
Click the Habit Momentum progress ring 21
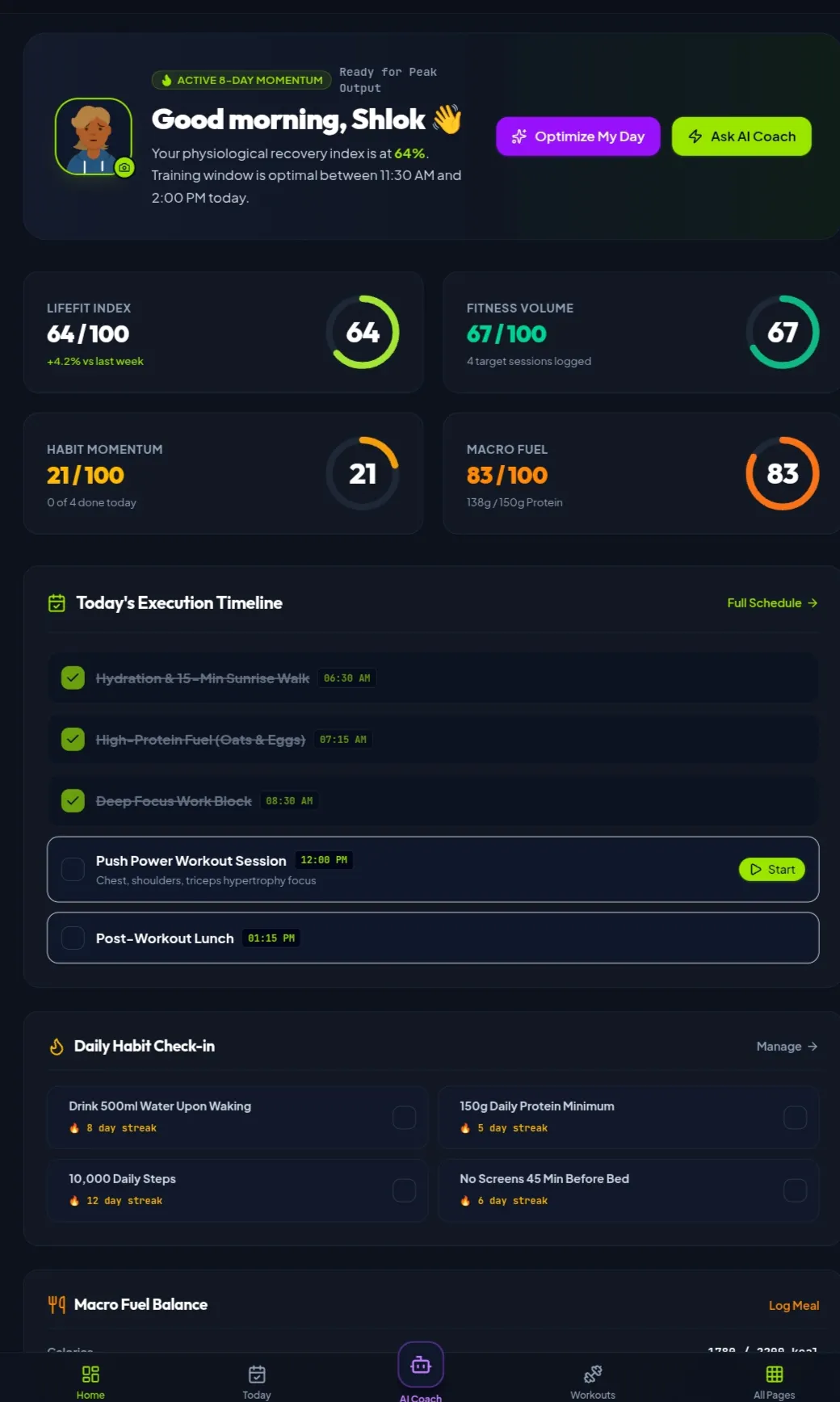[363, 473]
